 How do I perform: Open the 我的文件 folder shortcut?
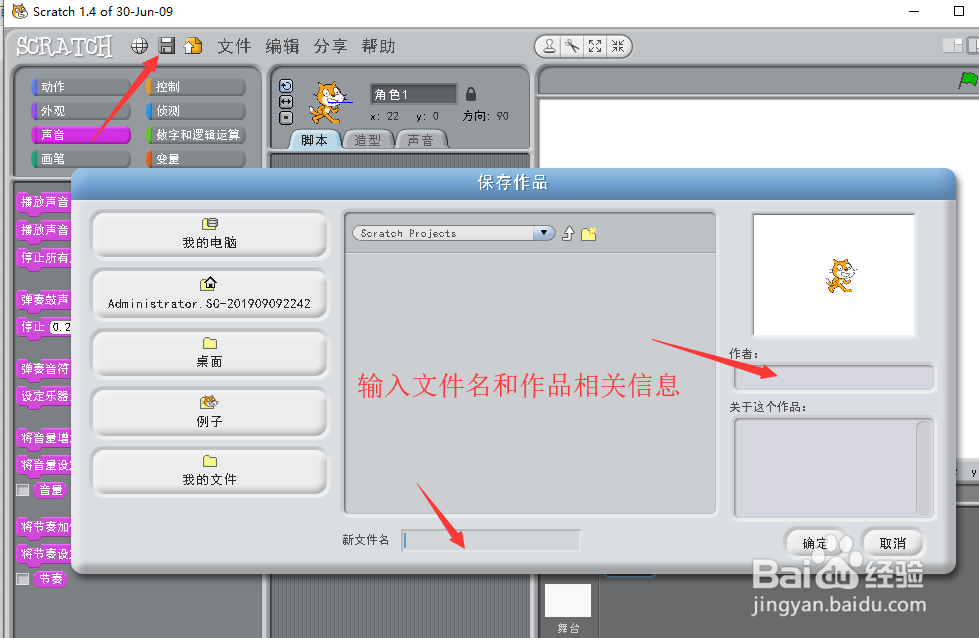pos(209,471)
